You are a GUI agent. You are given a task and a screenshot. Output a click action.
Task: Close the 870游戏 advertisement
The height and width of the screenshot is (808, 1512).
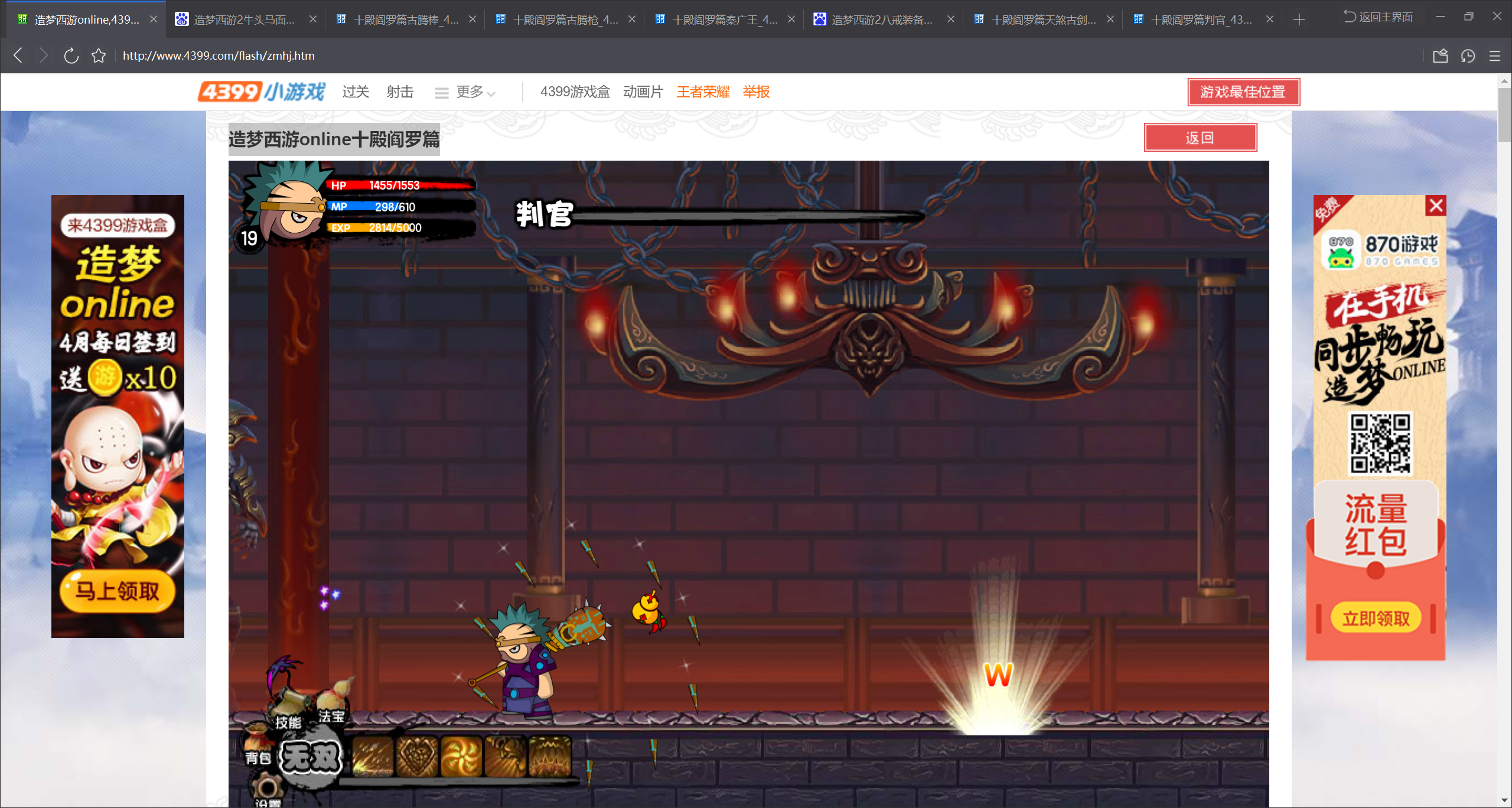coord(1436,206)
